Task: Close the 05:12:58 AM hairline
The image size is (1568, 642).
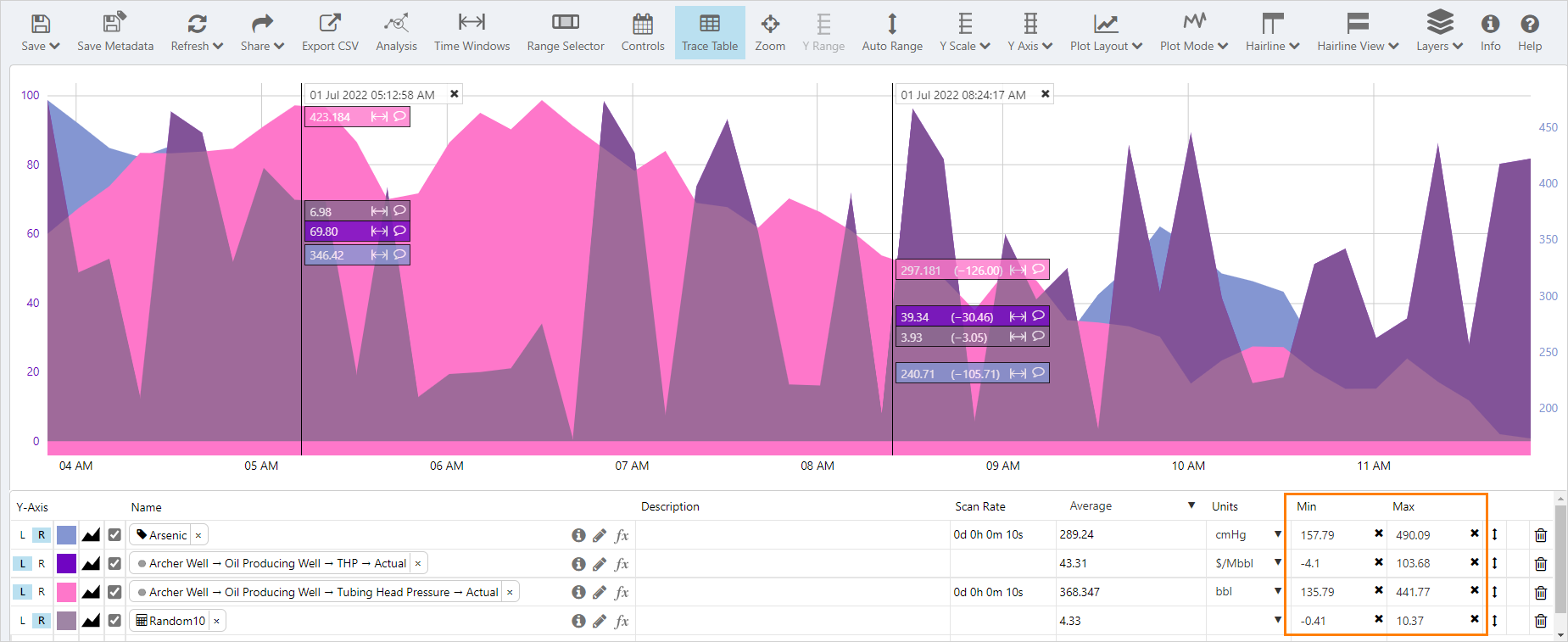Action: (x=455, y=94)
